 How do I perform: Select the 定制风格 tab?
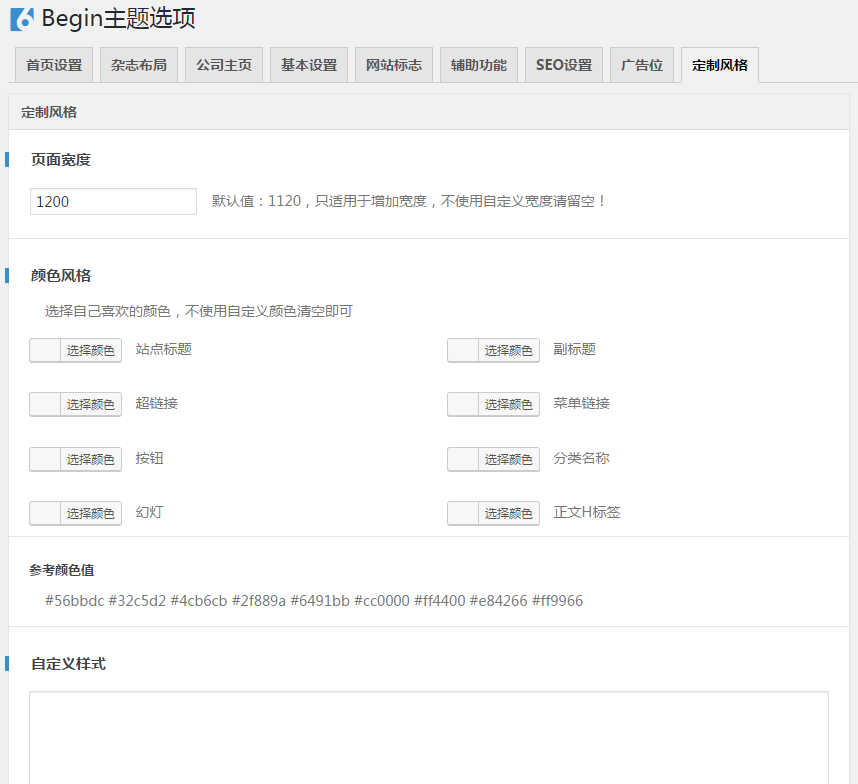(720, 65)
